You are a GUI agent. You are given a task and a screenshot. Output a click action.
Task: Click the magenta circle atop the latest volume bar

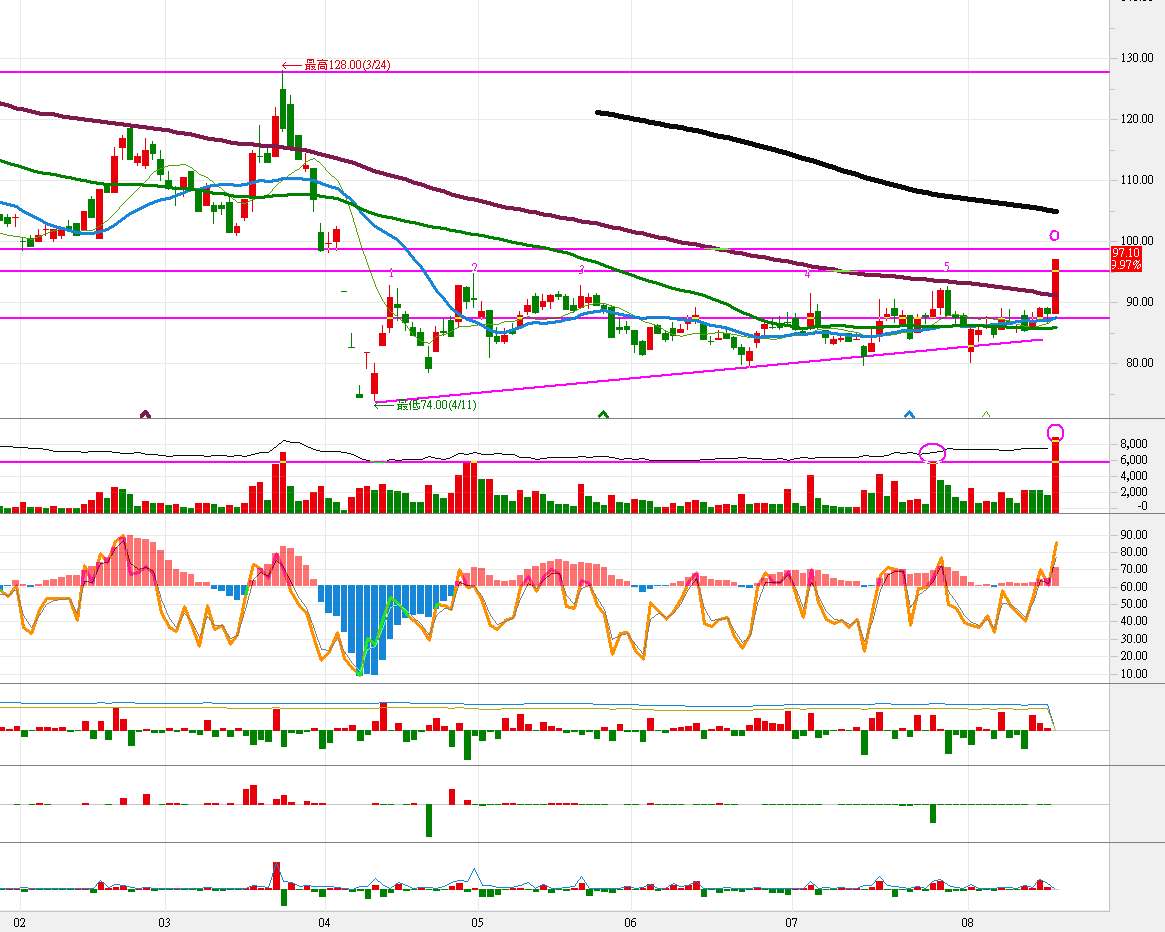1055,433
